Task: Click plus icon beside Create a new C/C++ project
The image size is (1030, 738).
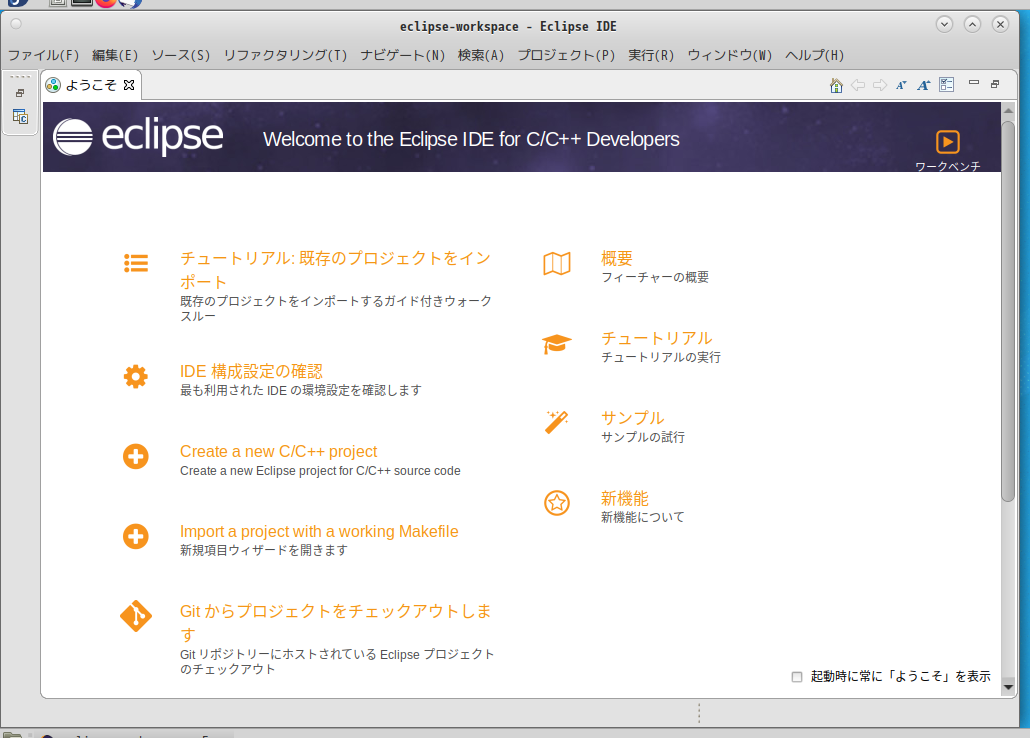Action: point(136,457)
